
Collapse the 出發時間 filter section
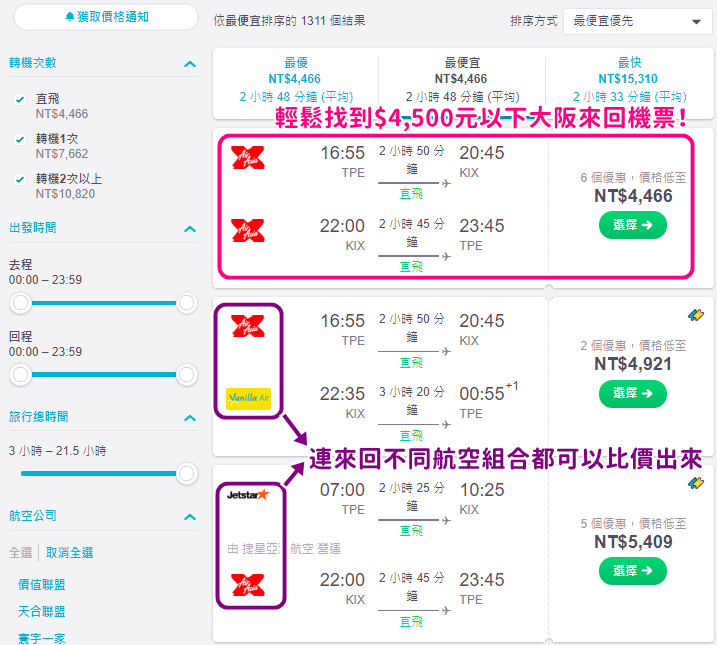pyautogui.click(x=190, y=229)
